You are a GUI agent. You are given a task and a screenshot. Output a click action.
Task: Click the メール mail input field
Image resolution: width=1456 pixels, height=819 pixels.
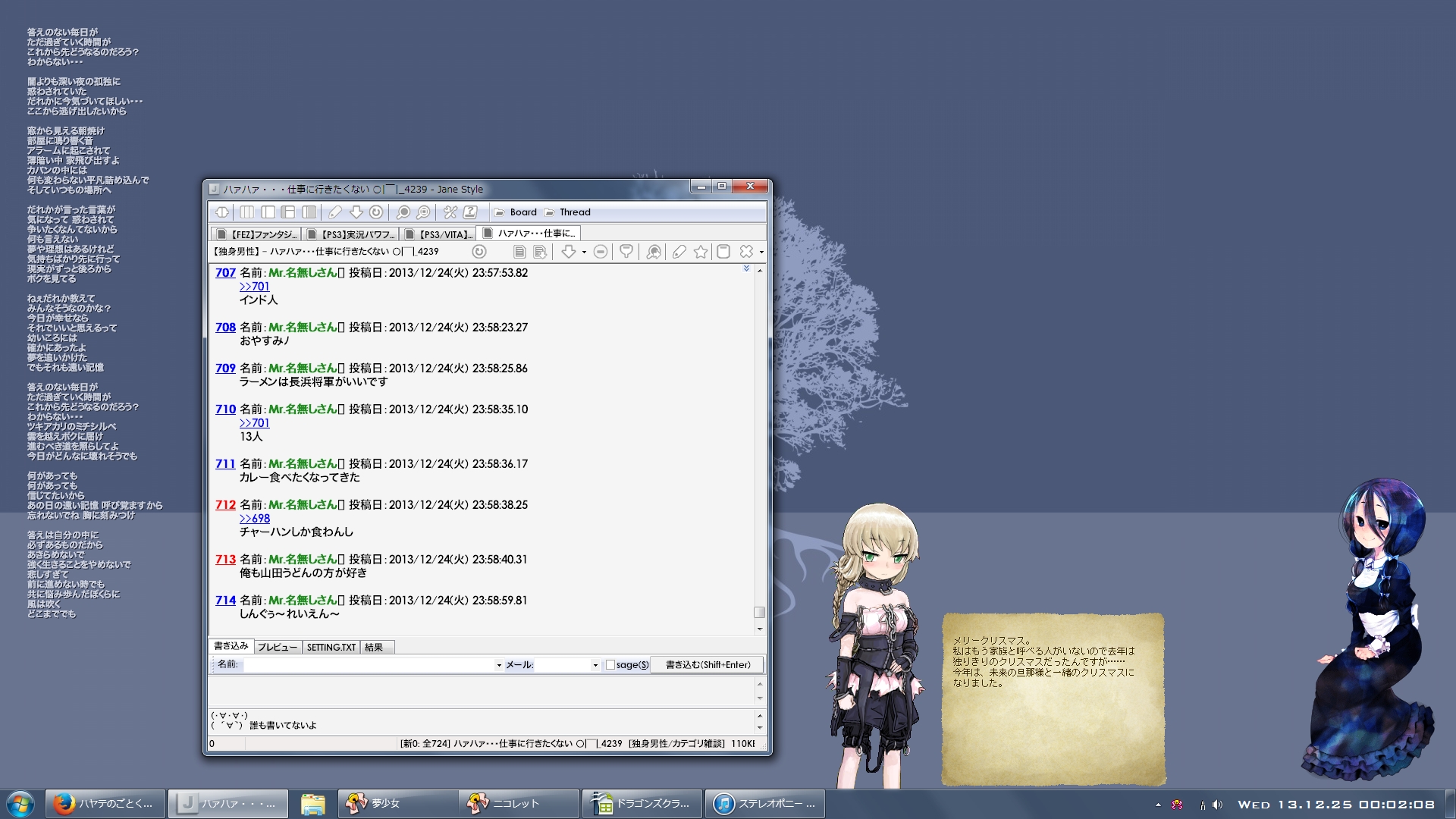coord(563,665)
